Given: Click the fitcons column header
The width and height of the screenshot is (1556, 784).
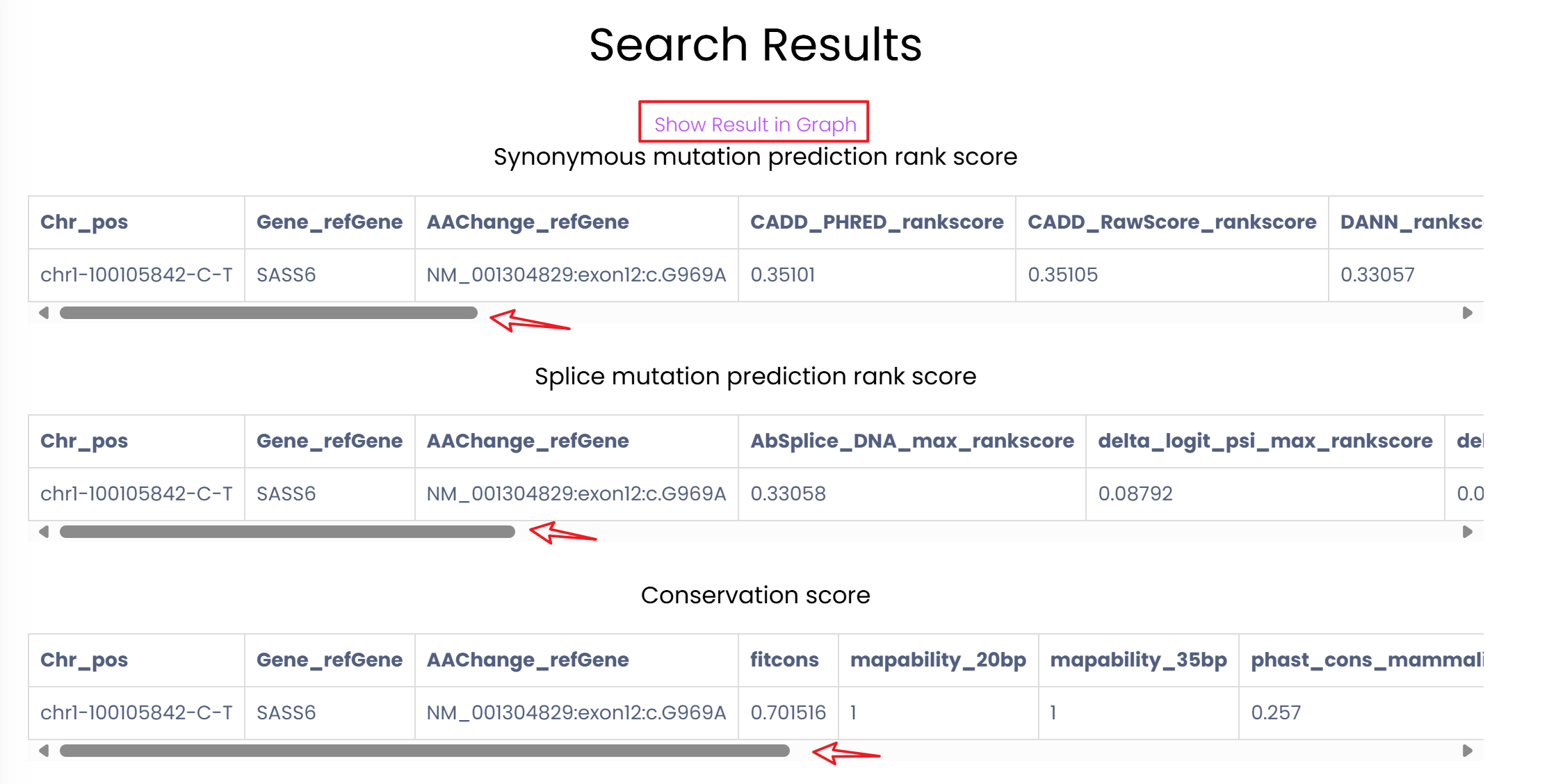Looking at the screenshot, I should 784,660.
